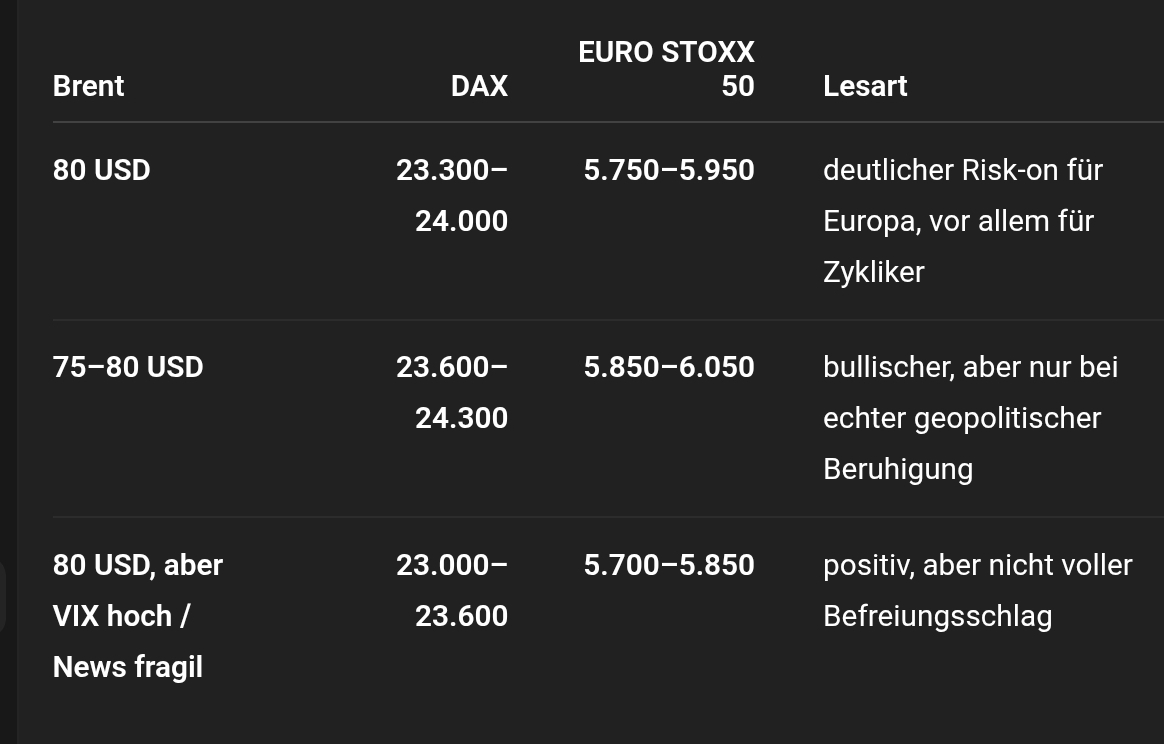1164x744 pixels.
Task: Click the EURO STOXX value 5.750–5.950
Action: coord(669,170)
